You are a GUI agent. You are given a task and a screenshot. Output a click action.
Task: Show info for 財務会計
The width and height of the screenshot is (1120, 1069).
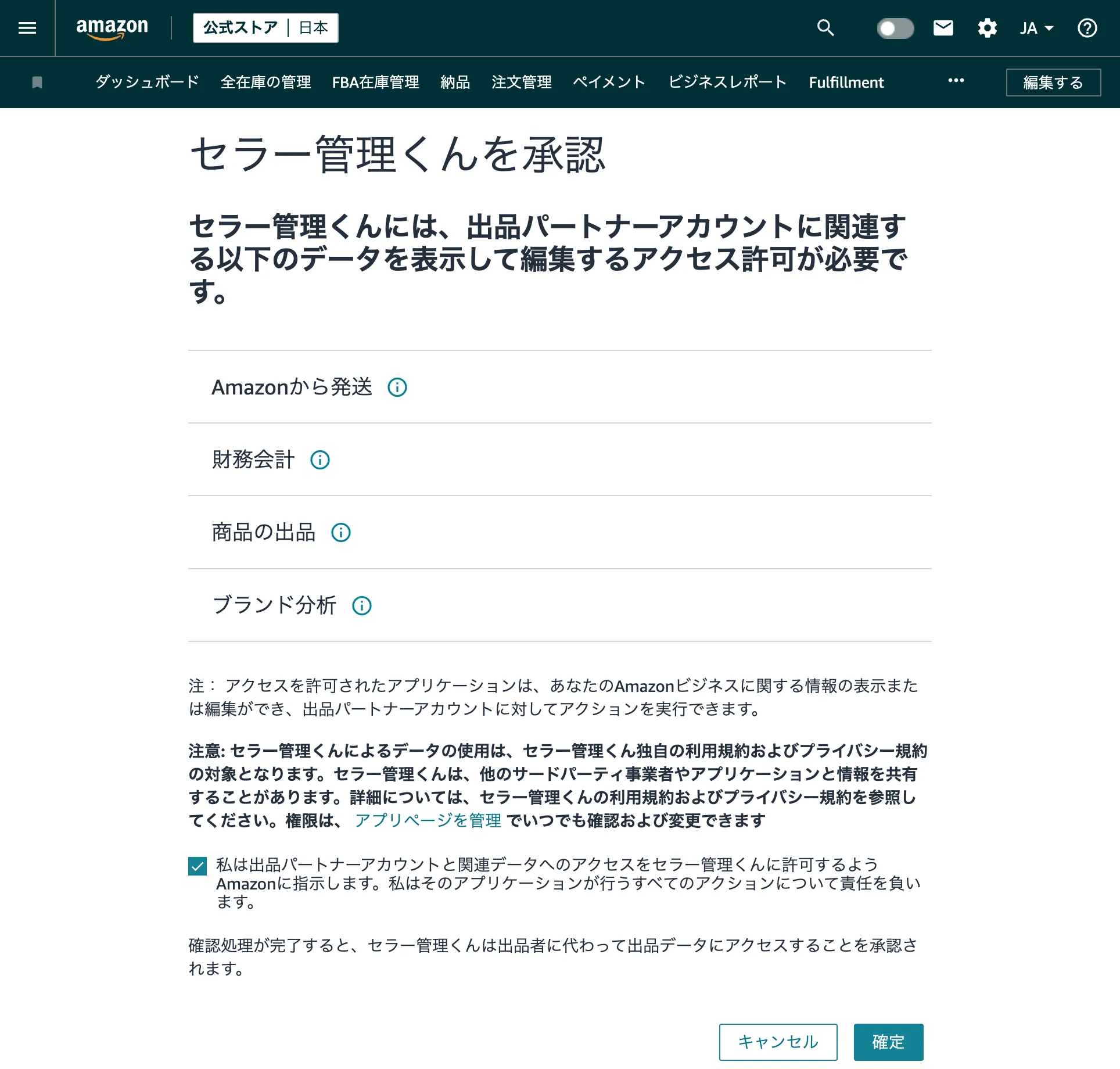pos(320,460)
